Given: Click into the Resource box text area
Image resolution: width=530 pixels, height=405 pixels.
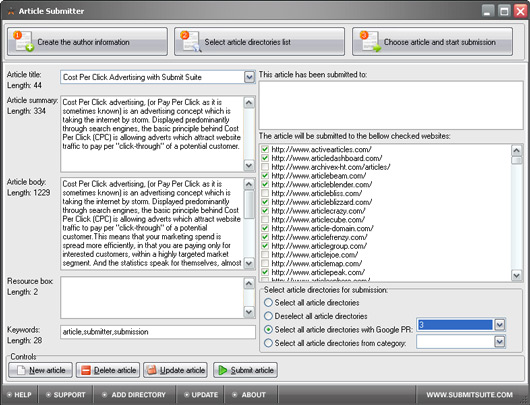Looking at the screenshot, I should [x=152, y=297].
